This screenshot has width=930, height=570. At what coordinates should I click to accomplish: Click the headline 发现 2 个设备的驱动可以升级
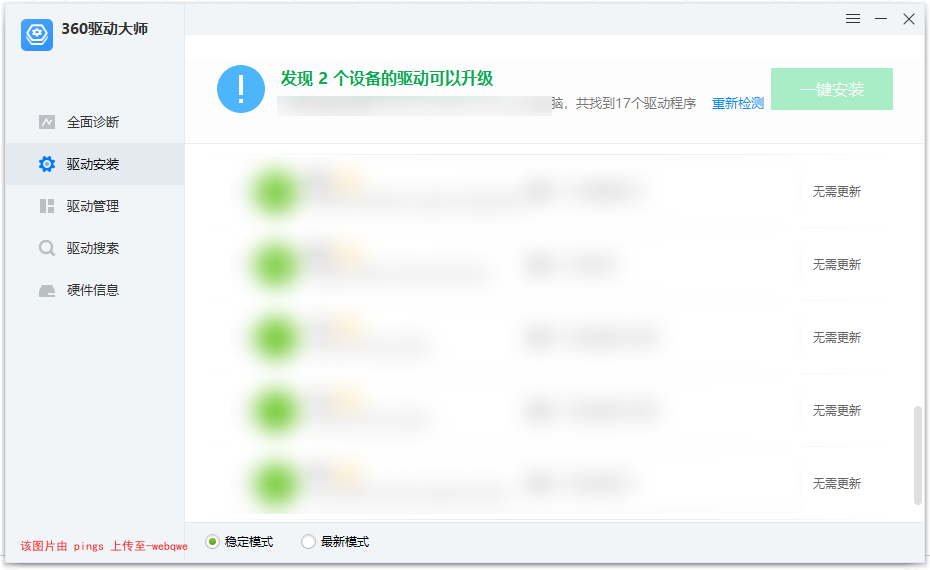[387, 78]
